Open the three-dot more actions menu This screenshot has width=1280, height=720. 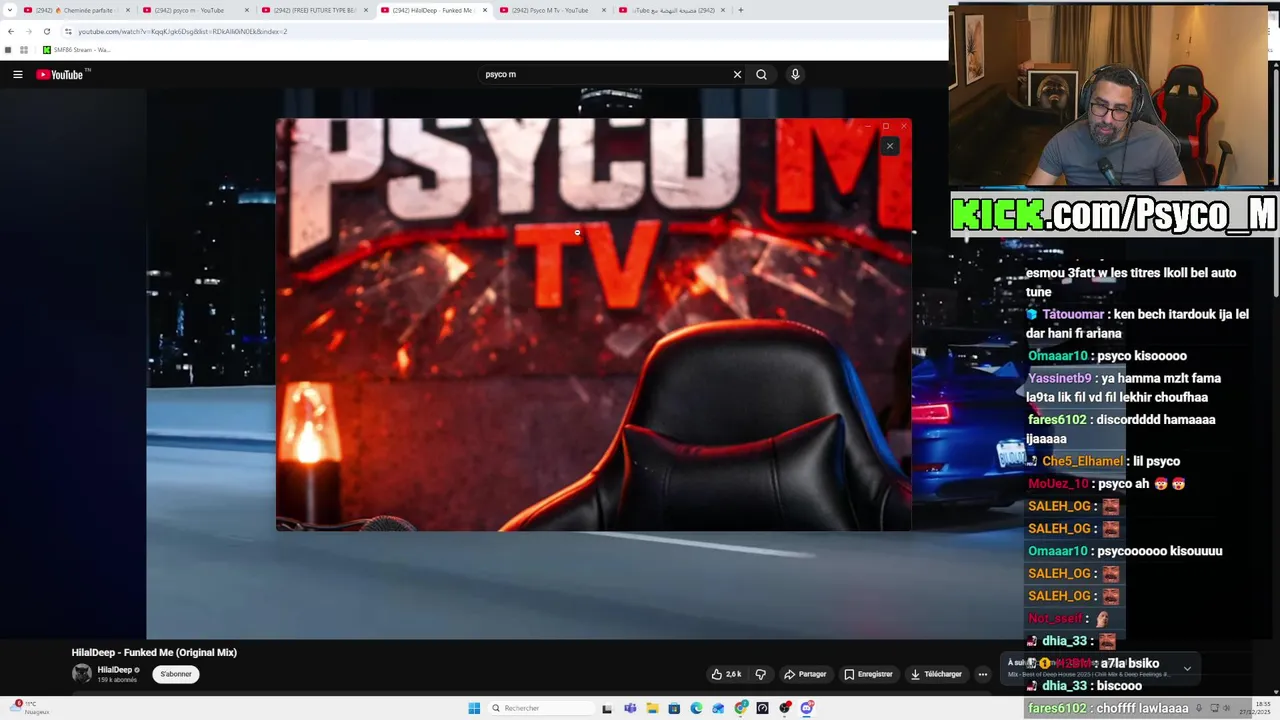tap(982, 674)
